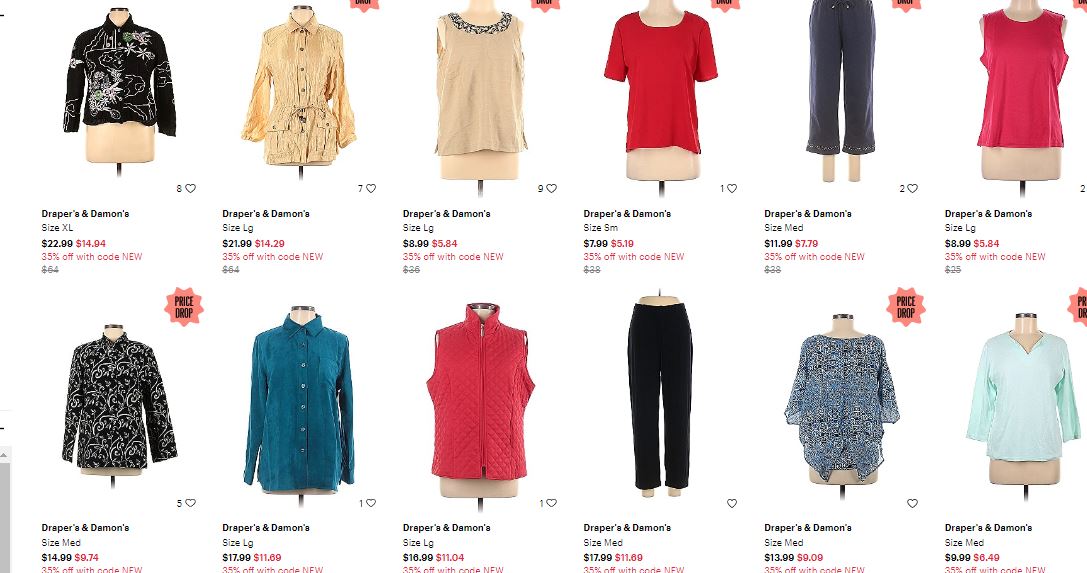
Task: Open the navy cropped pants image
Action: coord(841,87)
